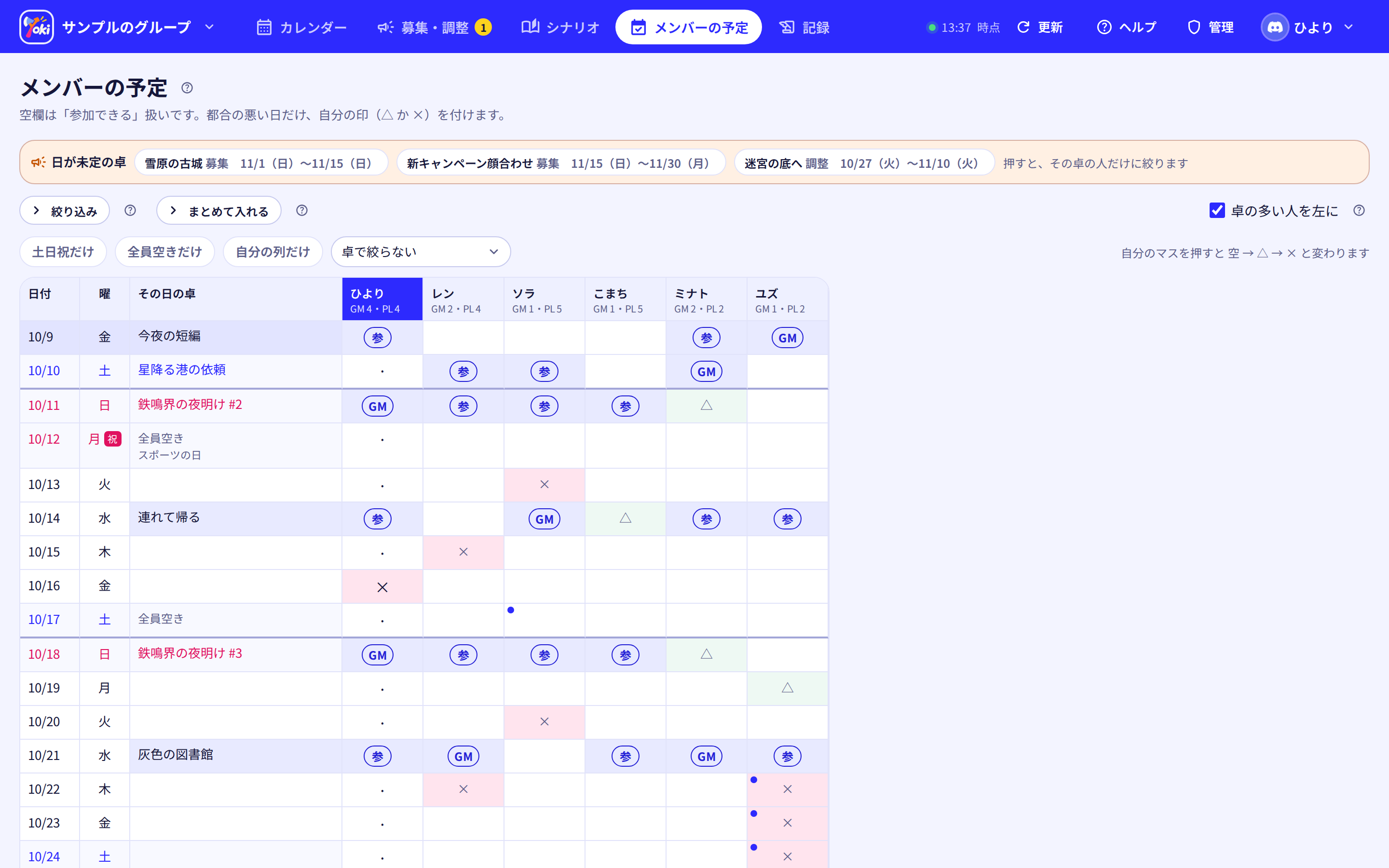Click レン's × mark on 10/22

click(x=463, y=789)
